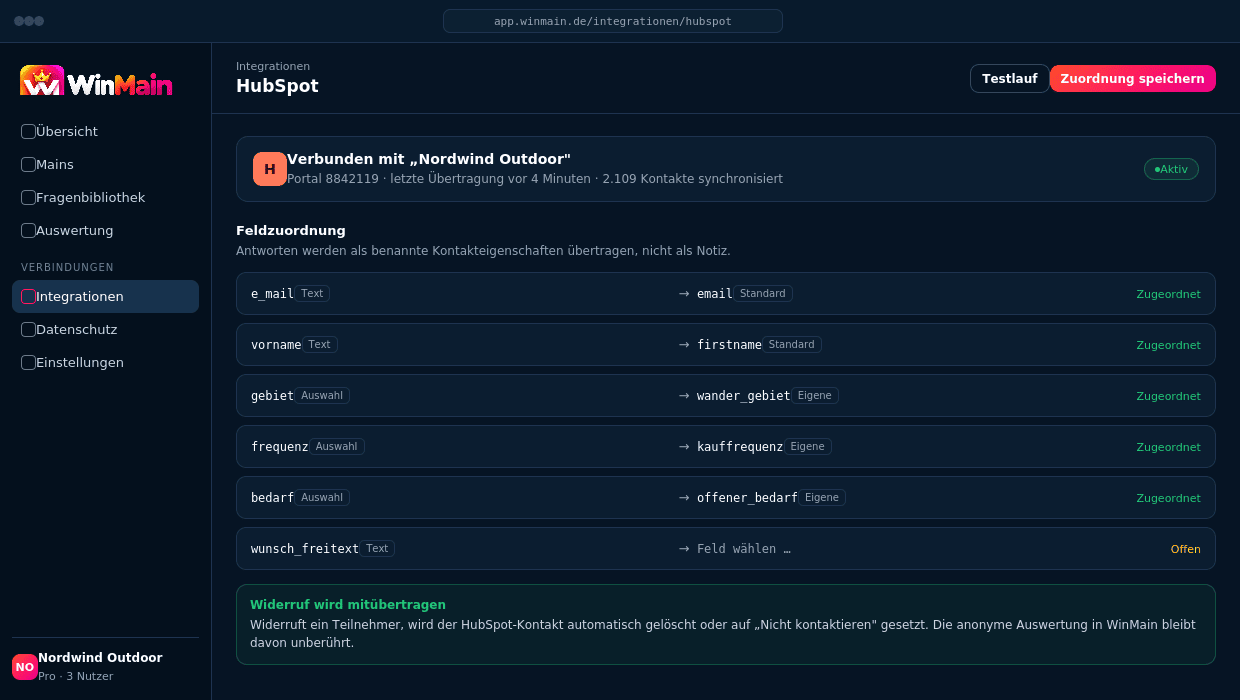Click Standard tag next to email
This screenshot has height=700, width=1240.
(x=763, y=294)
